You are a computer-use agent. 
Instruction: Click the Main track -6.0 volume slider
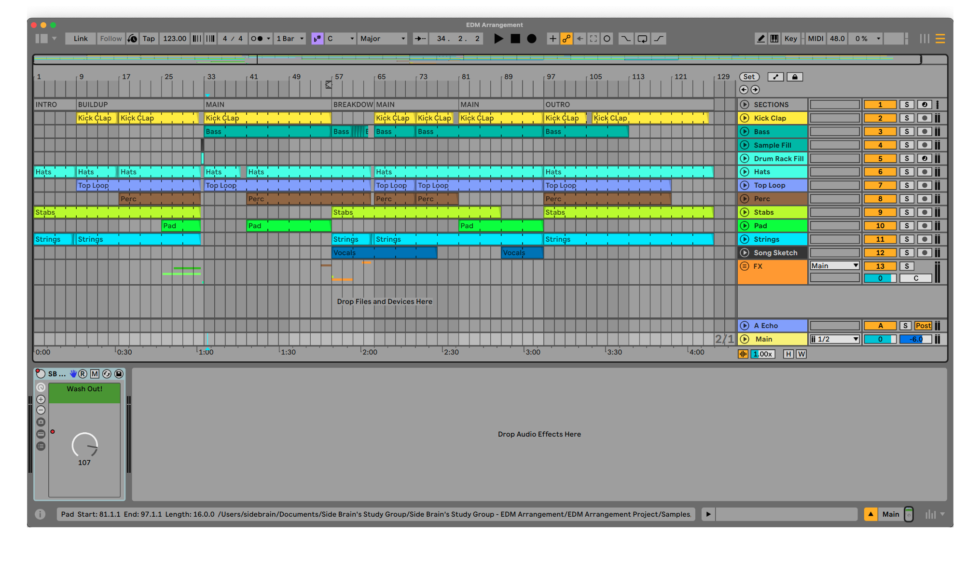click(915, 339)
